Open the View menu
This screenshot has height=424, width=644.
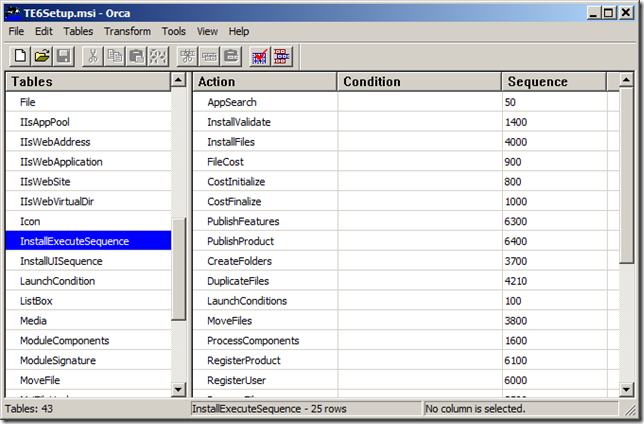pyautogui.click(x=207, y=31)
